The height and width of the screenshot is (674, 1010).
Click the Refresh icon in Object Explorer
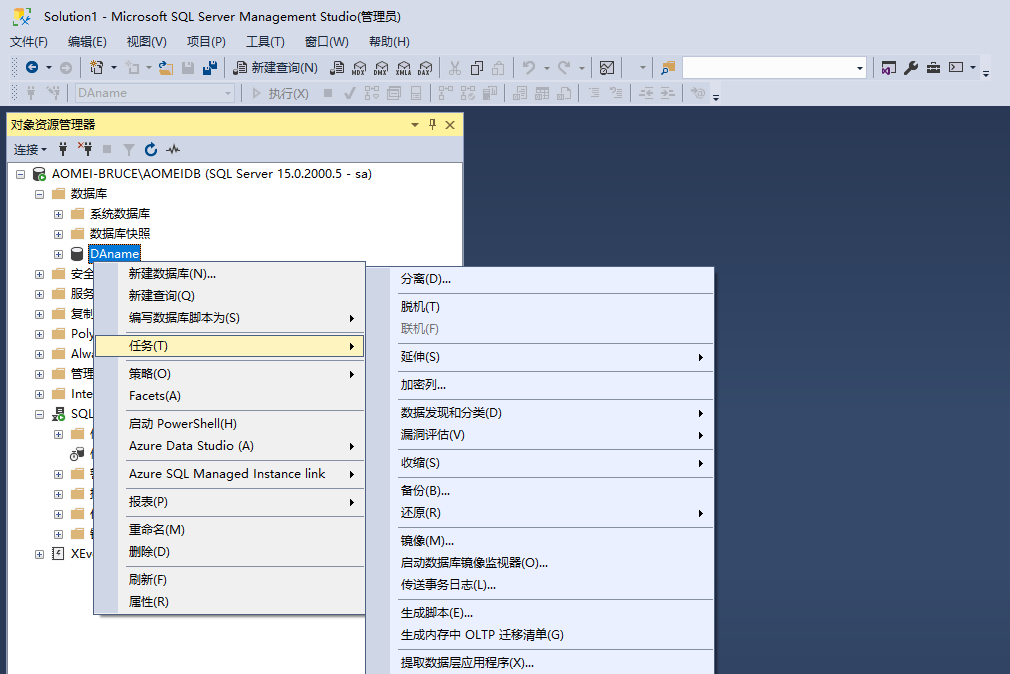coord(151,150)
